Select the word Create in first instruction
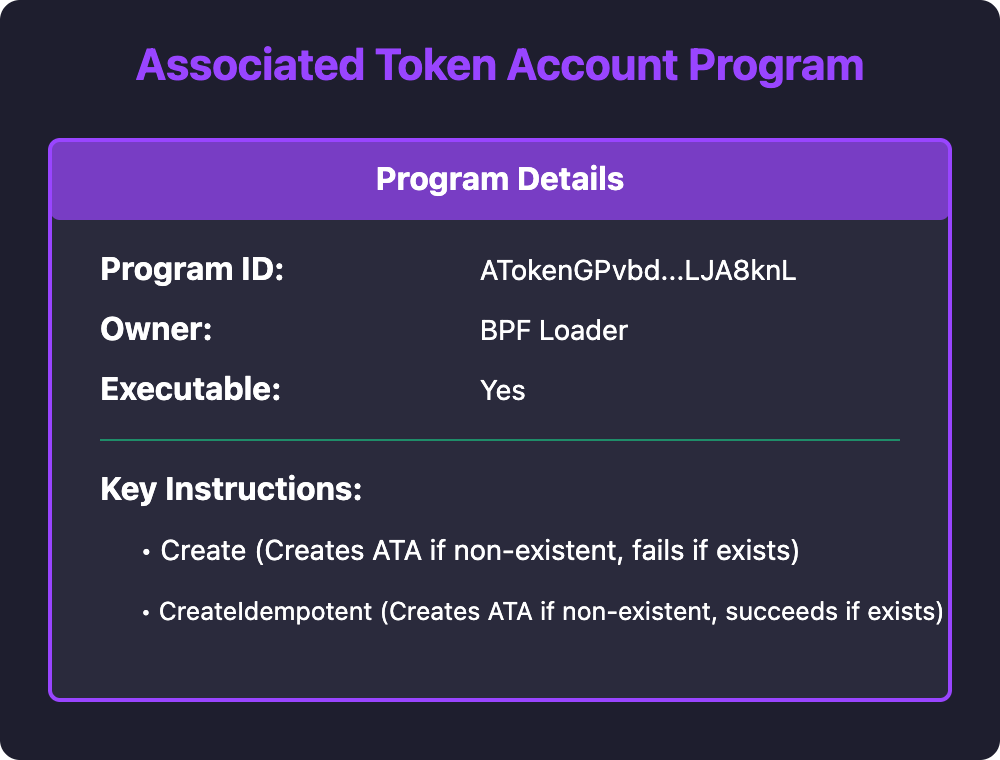The height and width of the screenshot is (760, 1000). coord(203,551)
